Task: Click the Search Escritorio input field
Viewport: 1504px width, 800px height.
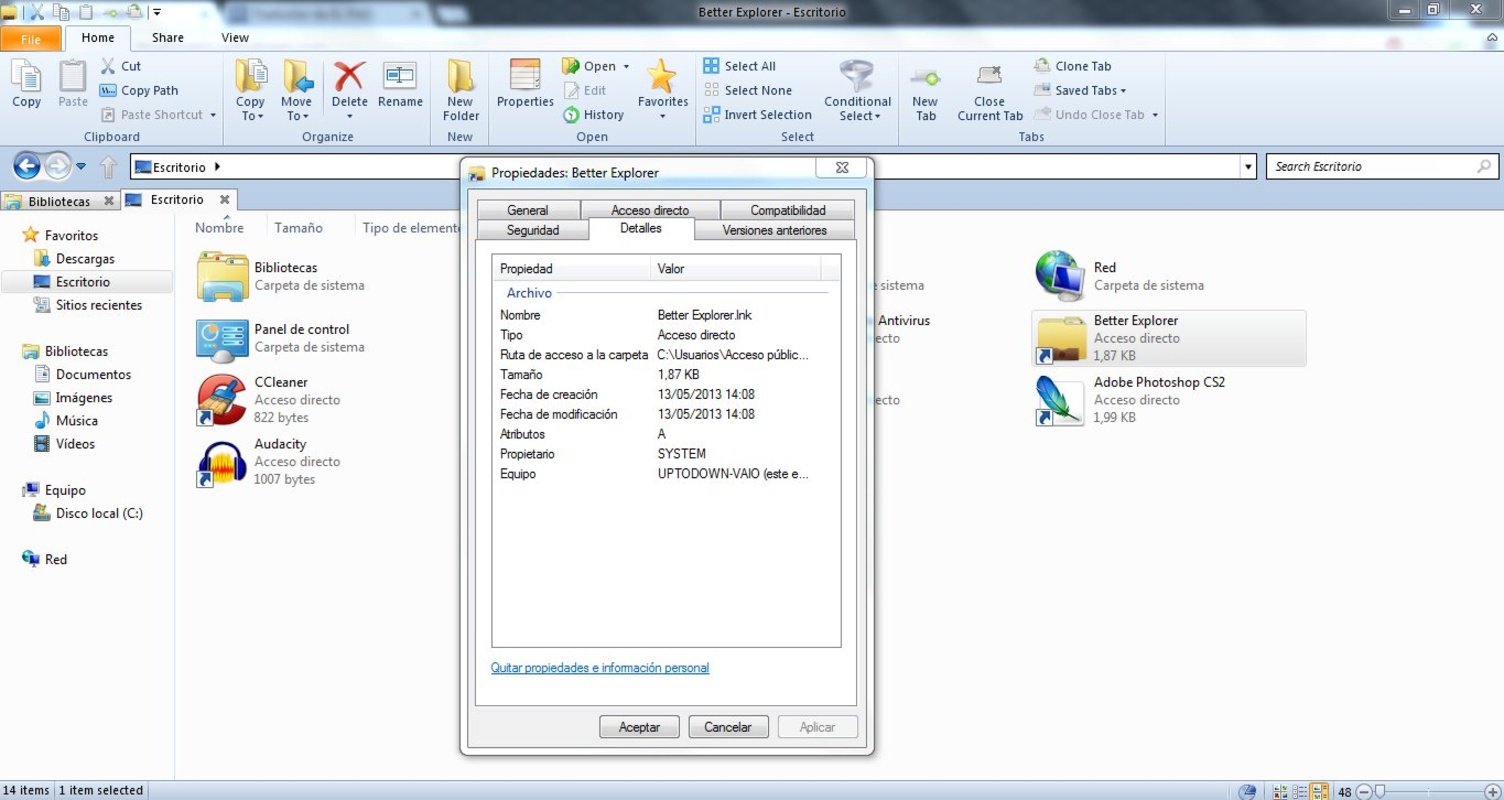Action: (x=1370, y=167)
